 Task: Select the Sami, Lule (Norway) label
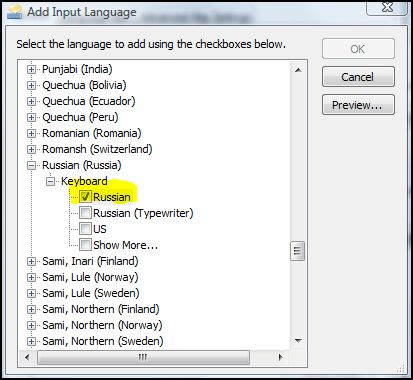[x=90, y=277]
